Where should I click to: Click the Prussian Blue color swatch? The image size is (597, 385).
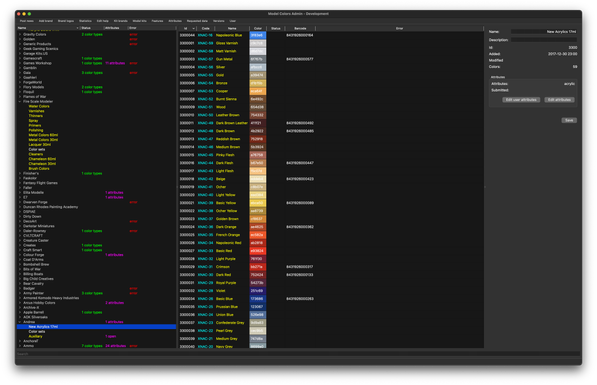[258, 307]
